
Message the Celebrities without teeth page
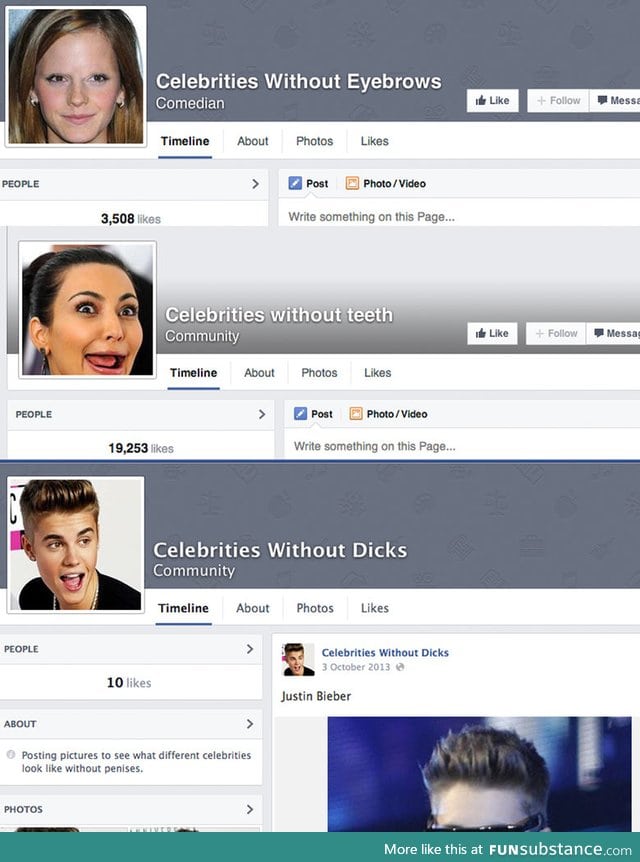pos(613,333)
